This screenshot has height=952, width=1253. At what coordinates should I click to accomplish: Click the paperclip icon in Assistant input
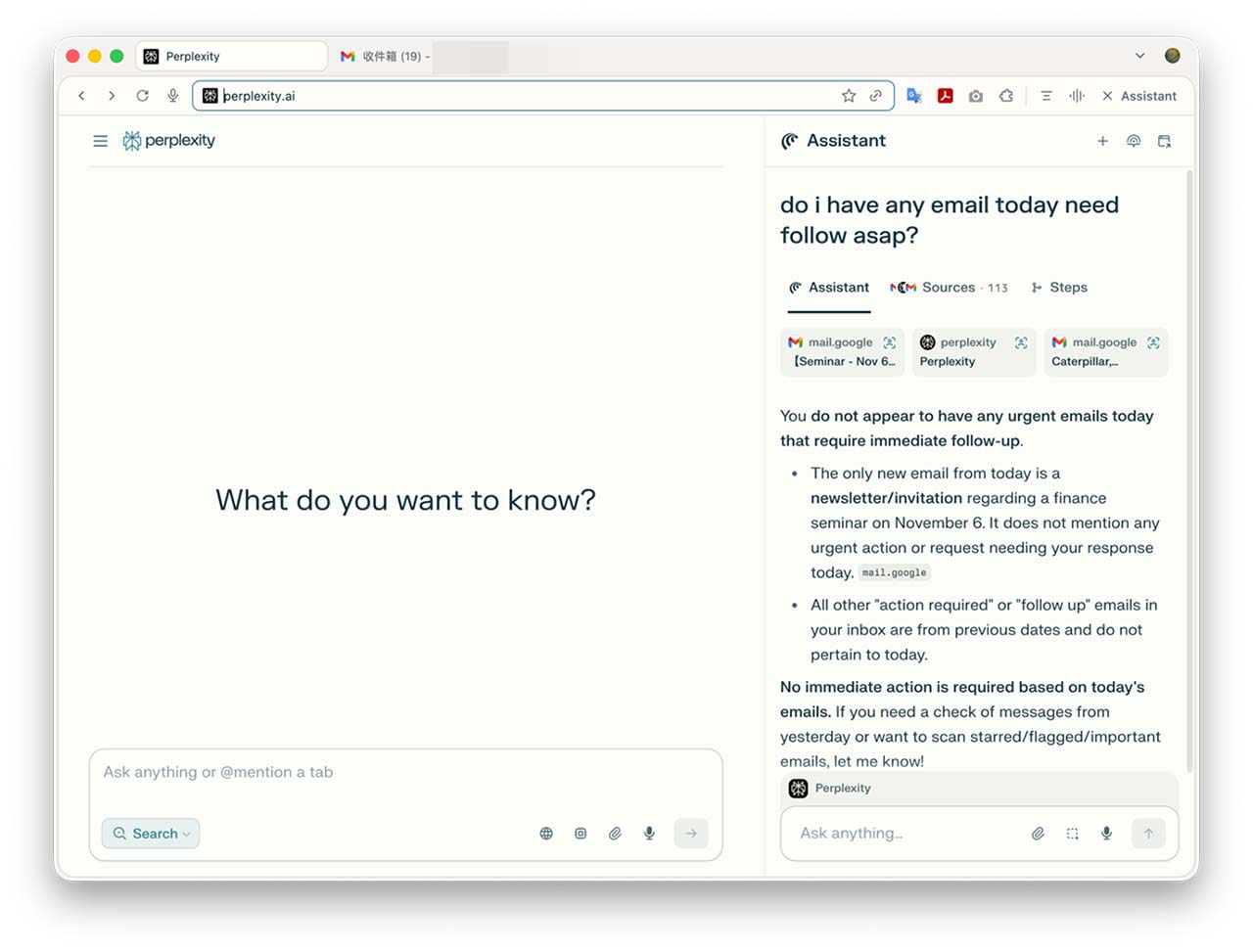(x=1038, y=834)
